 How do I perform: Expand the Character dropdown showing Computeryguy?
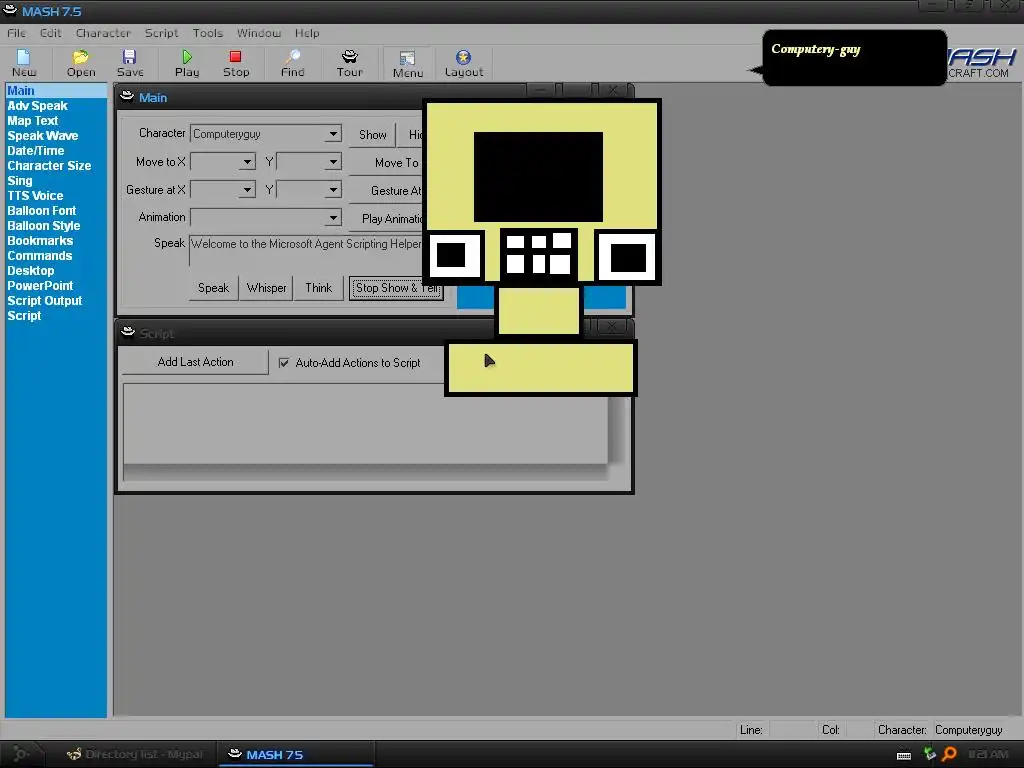333,134
